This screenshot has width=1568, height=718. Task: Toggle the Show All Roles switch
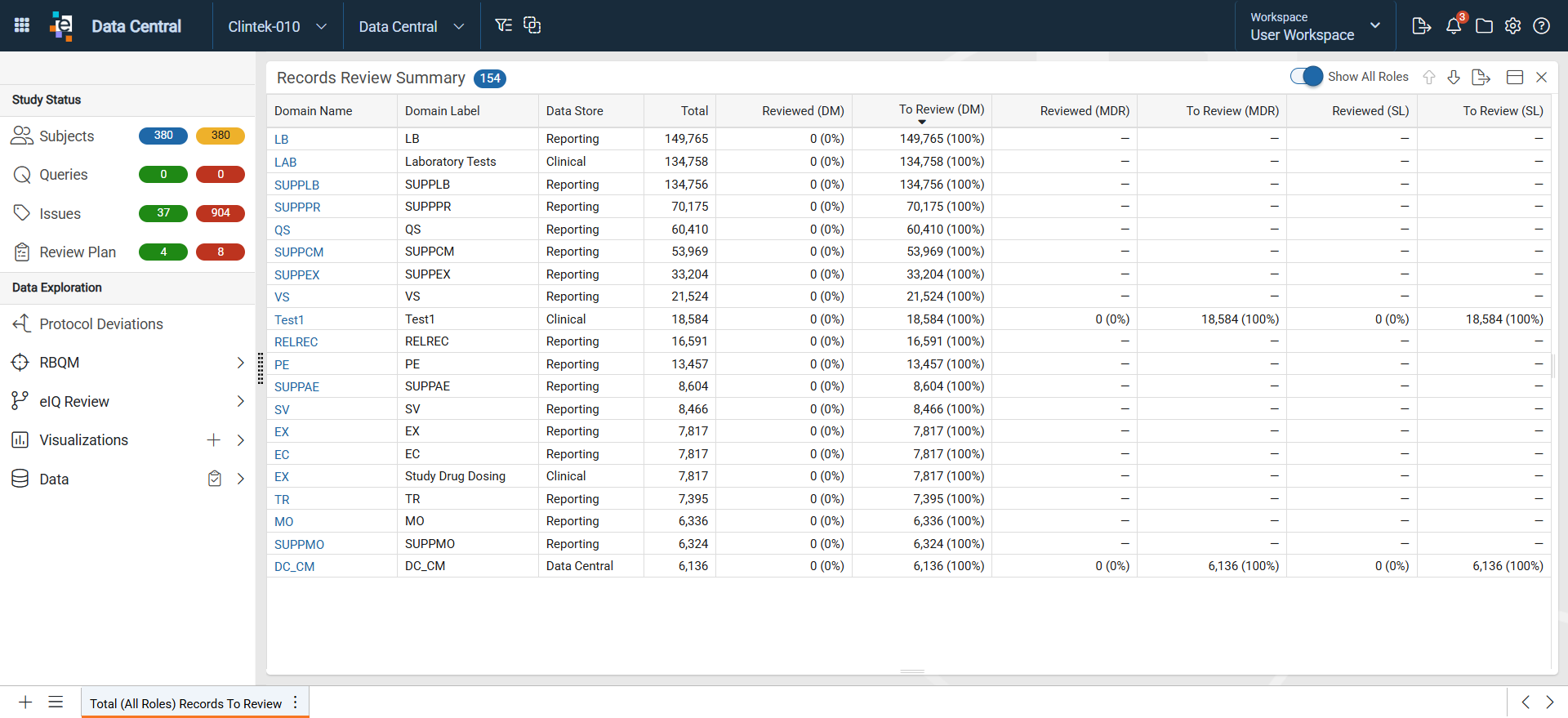point(1307,76)
